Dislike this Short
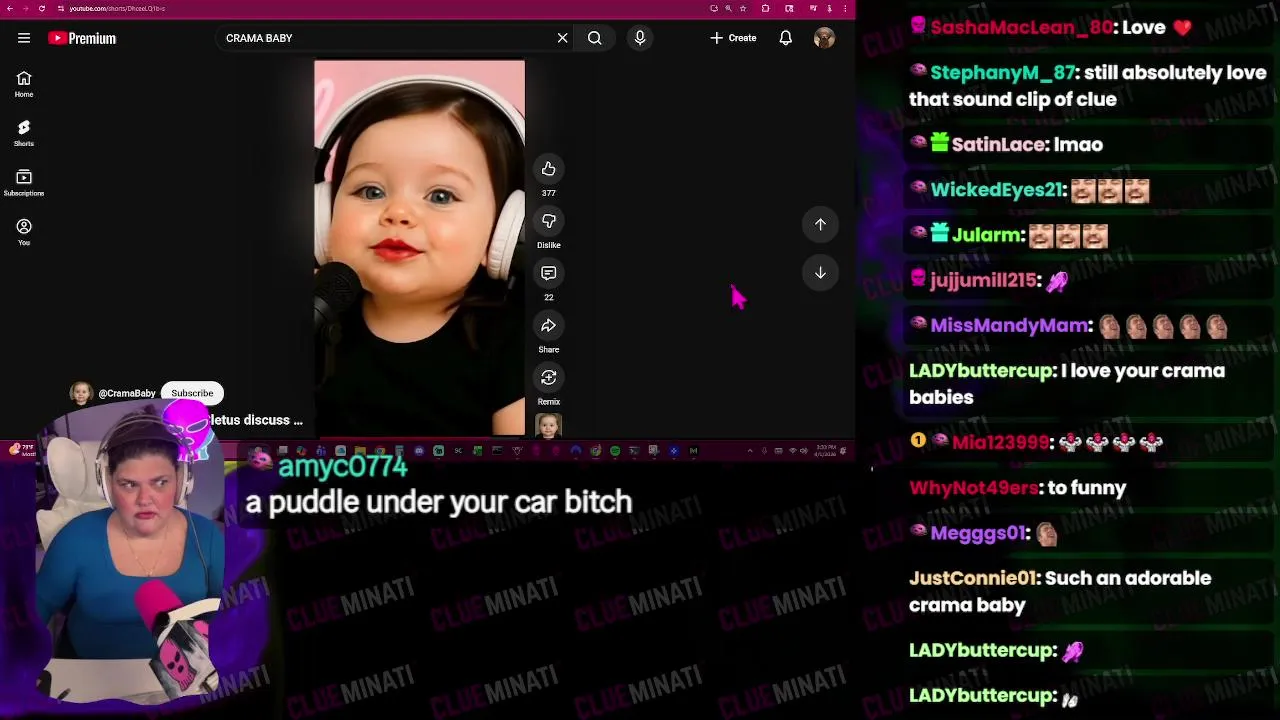The width and height of the screenshot is (1280, 720). pos(548,221)
